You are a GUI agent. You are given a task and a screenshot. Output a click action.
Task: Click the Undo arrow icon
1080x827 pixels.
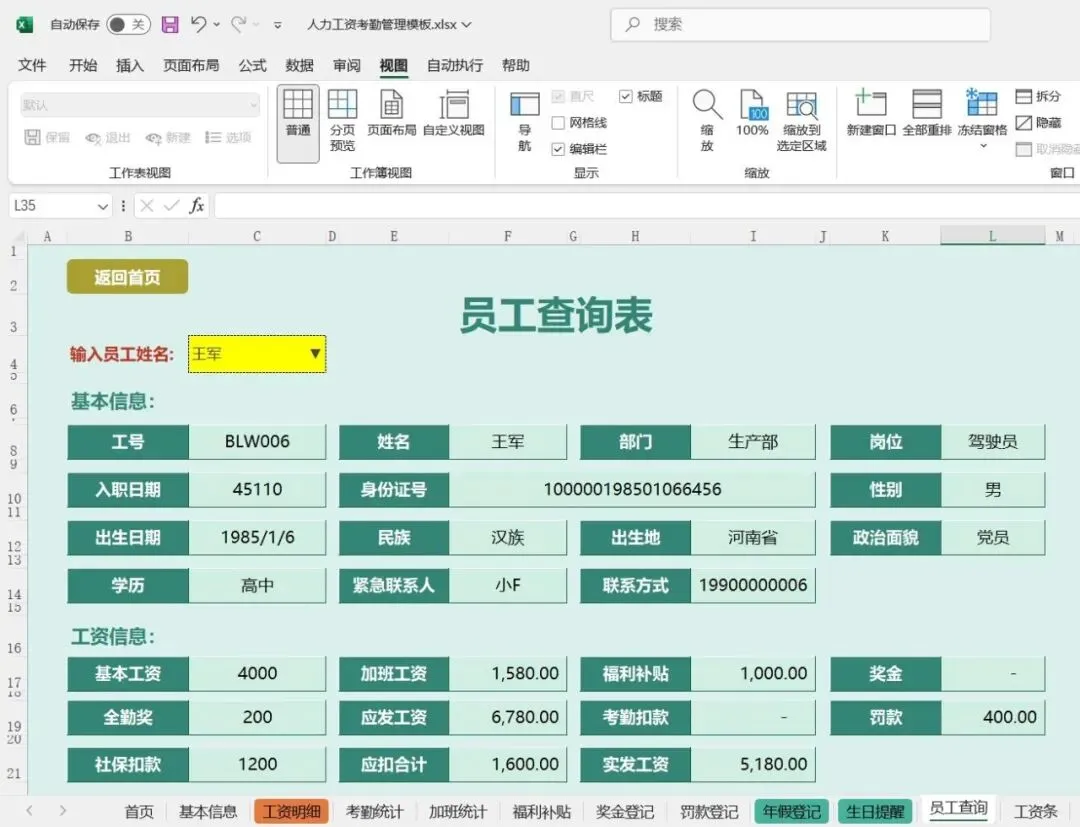pos(198,25)
